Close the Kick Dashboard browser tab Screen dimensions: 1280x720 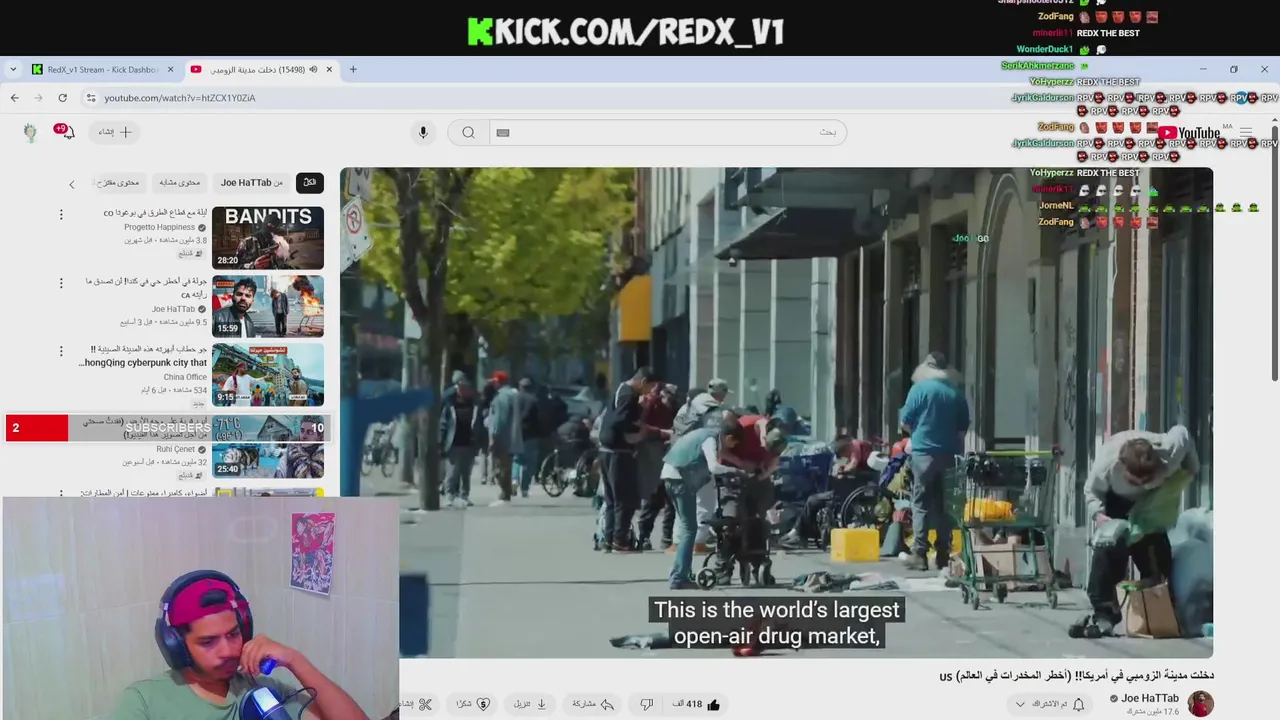[170, 69]
